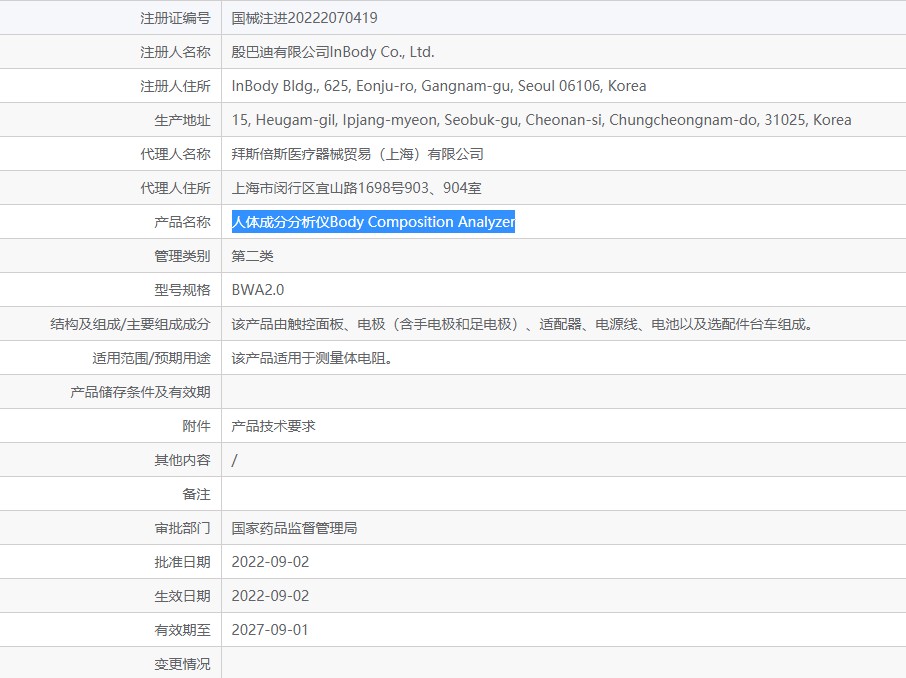The height and width of the screenshot is (678, 906).
Task: Select the agent name 拜斯倍斯医疗器械贸易（上海）有限公司
Action: (357, 154)
